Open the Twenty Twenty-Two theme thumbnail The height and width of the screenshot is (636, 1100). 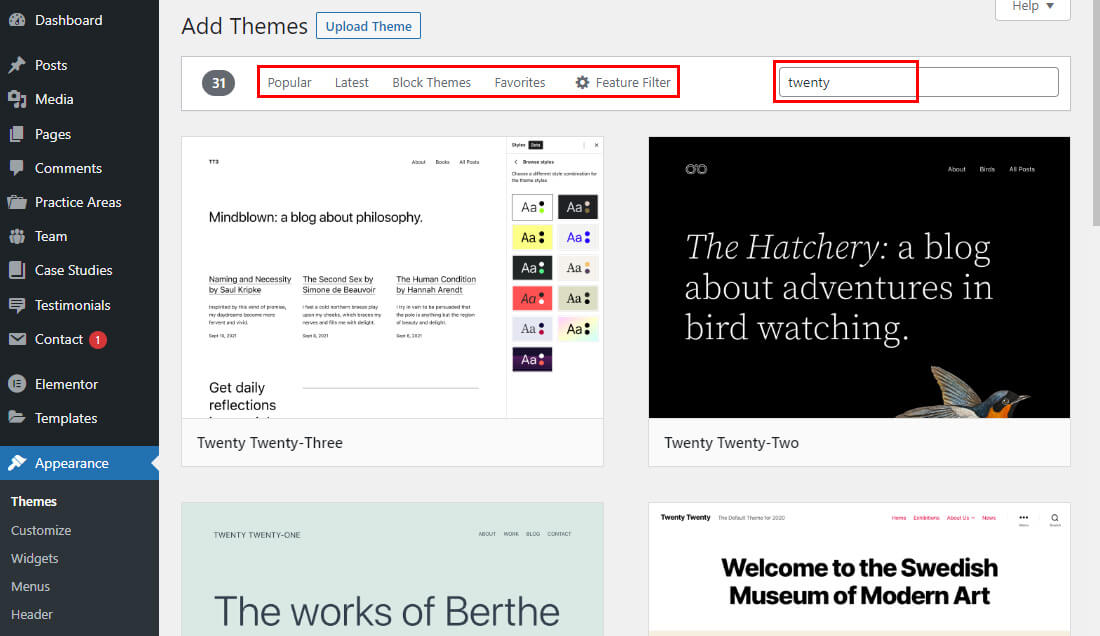pos(859,278)
